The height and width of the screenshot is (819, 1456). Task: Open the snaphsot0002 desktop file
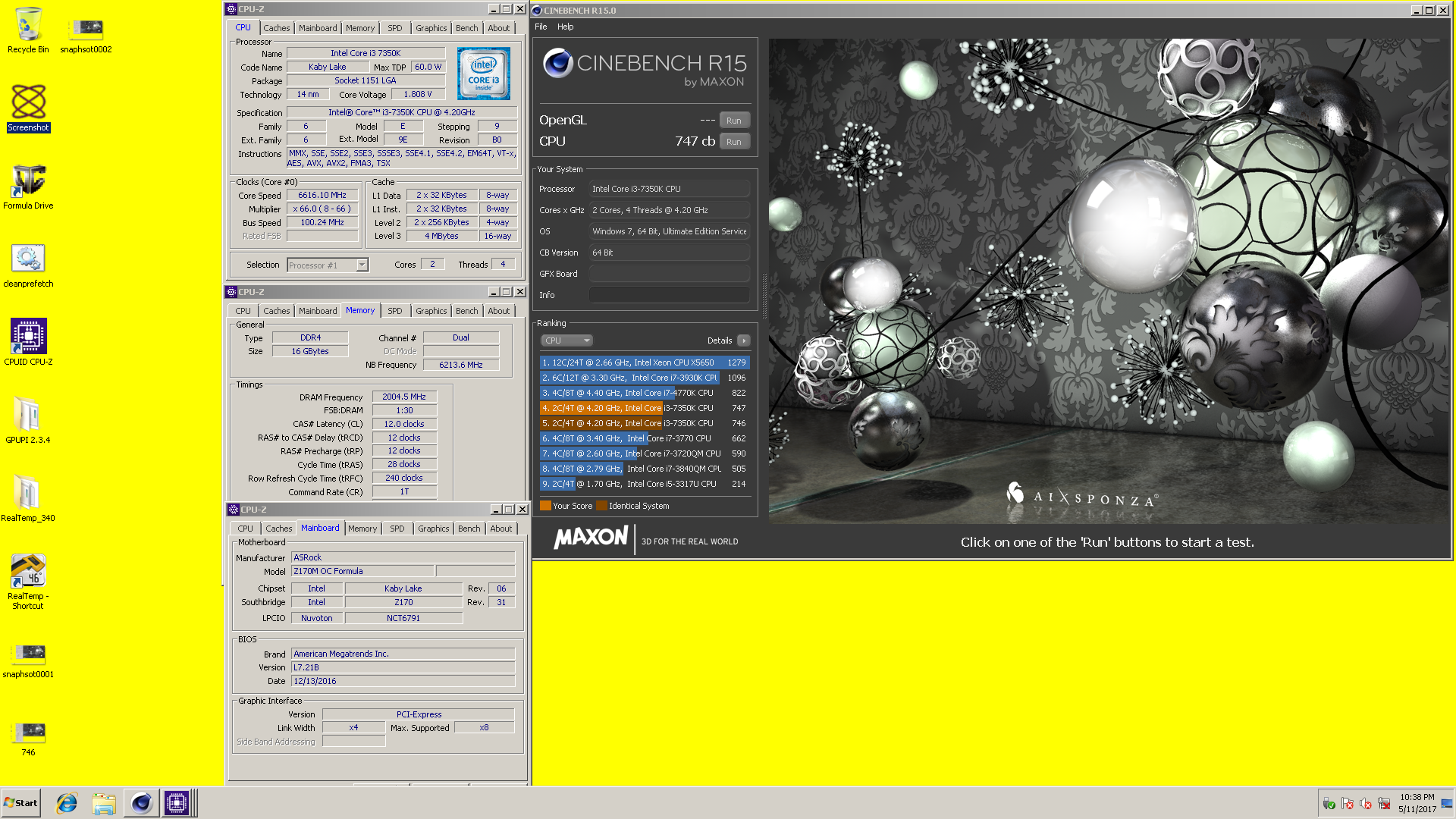tap(86, 36)
